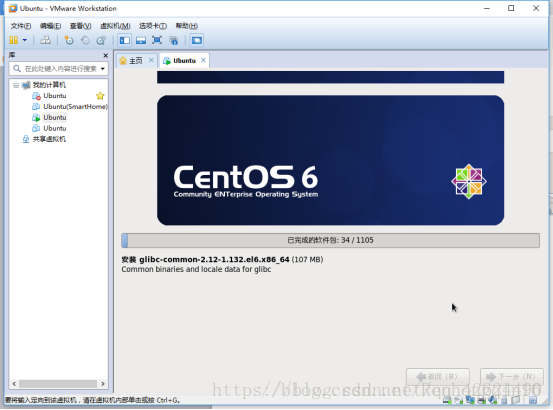Viewport: 553px width, 410px height.
Task: Click the CentOS 6 banner image
Action: point(330,160)
